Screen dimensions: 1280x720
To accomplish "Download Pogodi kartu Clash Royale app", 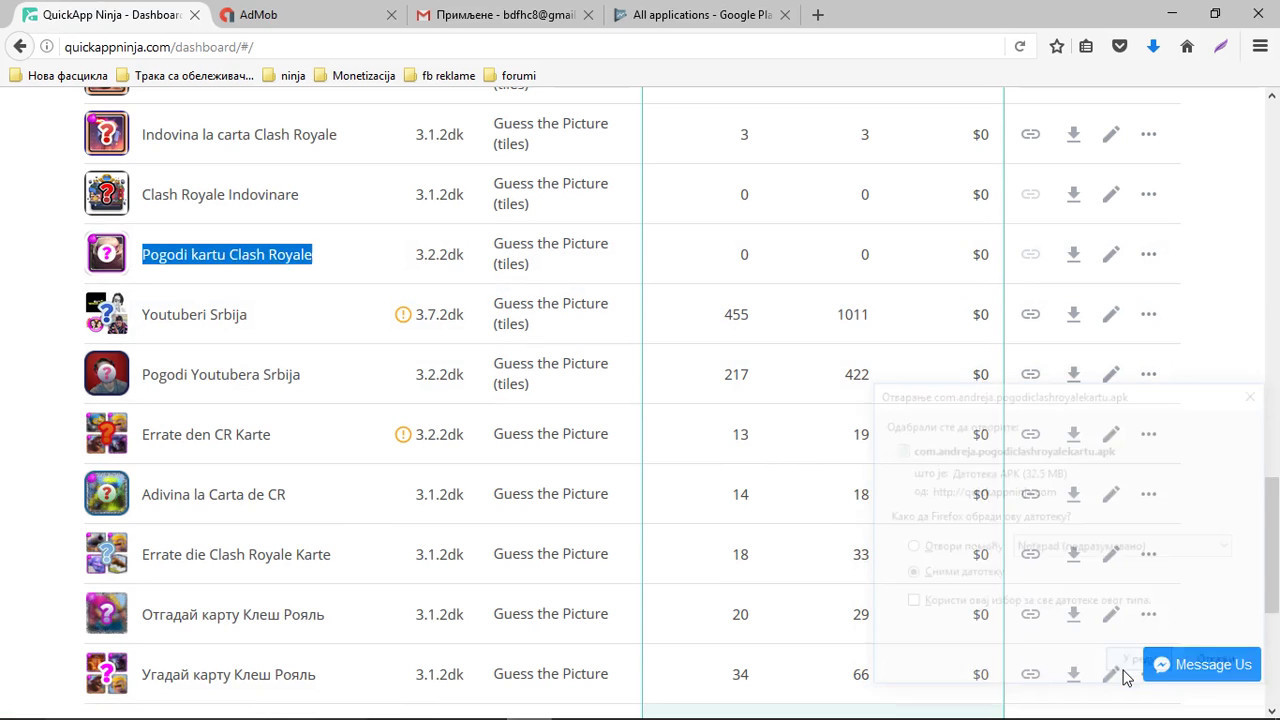I will pyautogui.click(x=1073, y=254).
